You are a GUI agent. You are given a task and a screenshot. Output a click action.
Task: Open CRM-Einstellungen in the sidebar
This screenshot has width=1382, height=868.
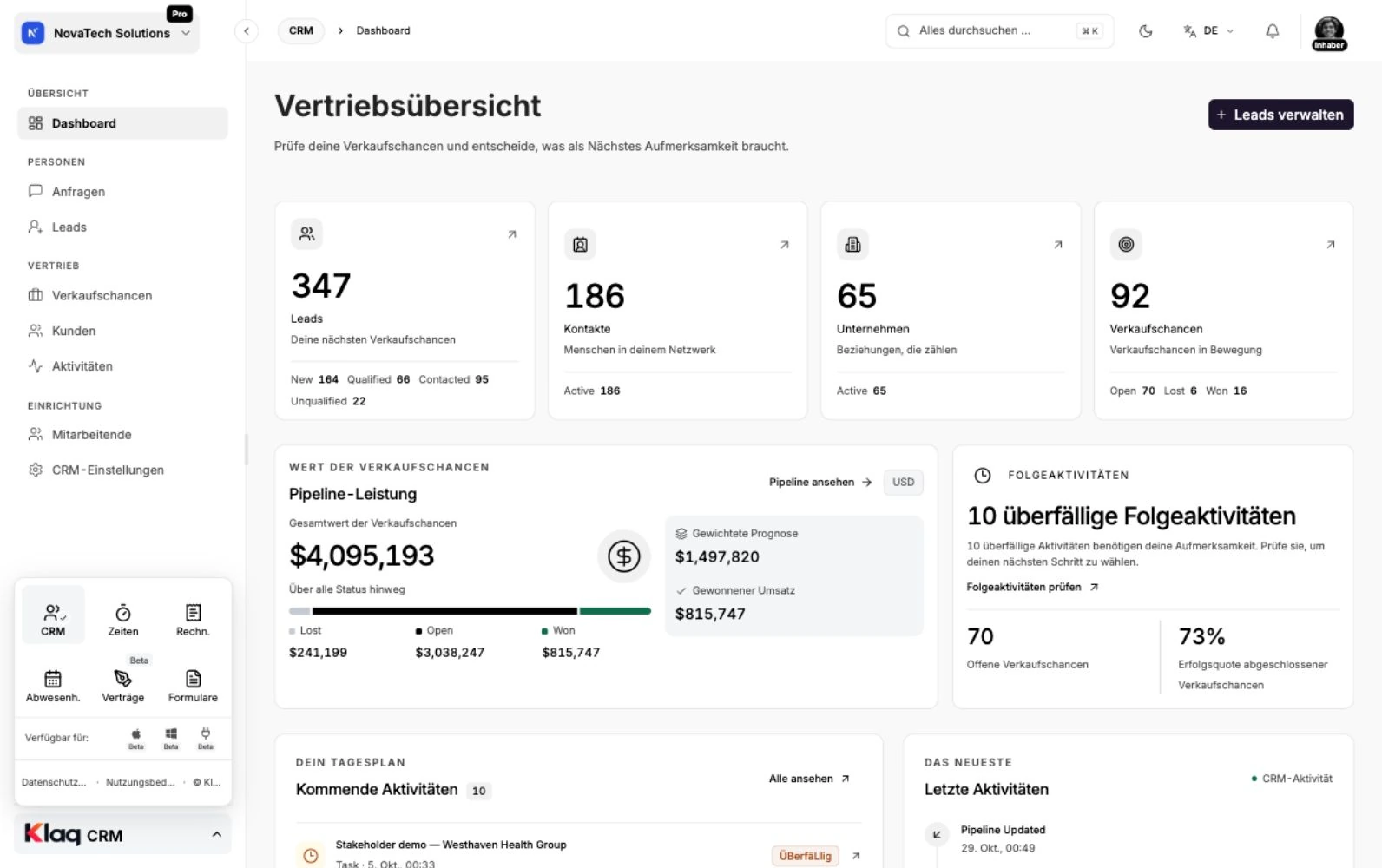122,470
